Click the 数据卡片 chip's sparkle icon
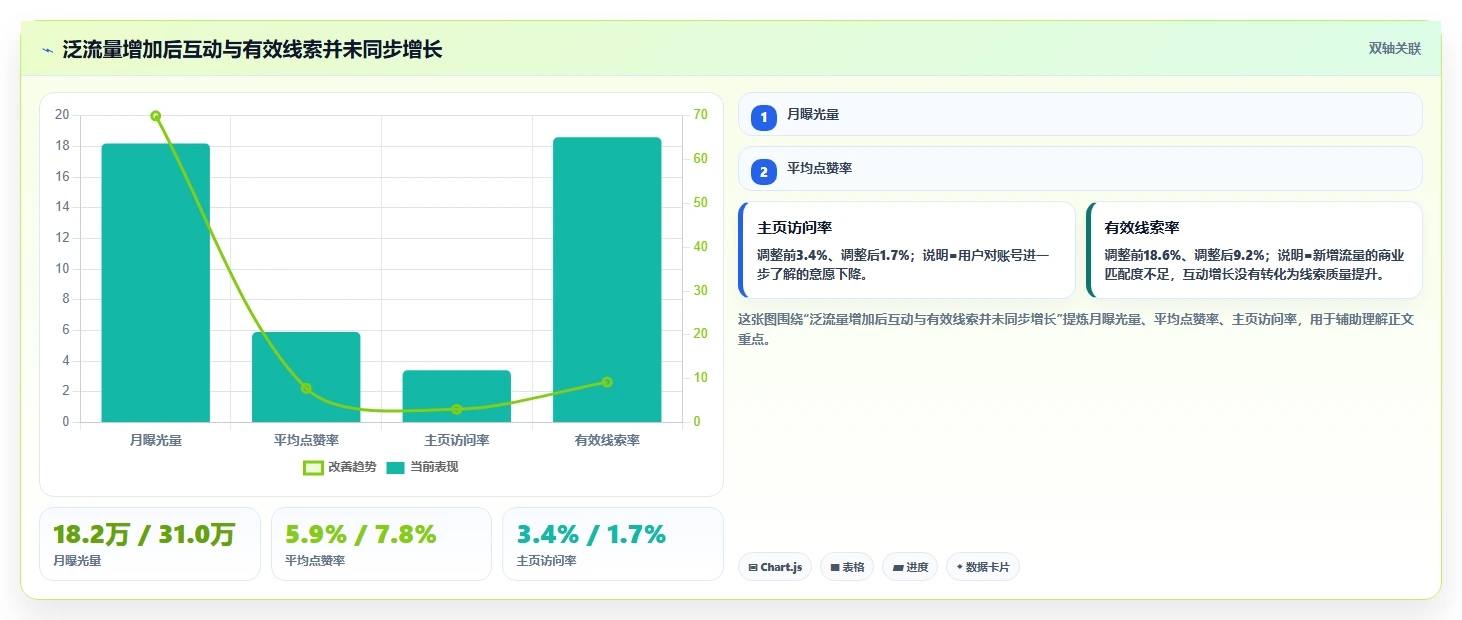This screenshot has width=1462, height=620. [960, 567]
